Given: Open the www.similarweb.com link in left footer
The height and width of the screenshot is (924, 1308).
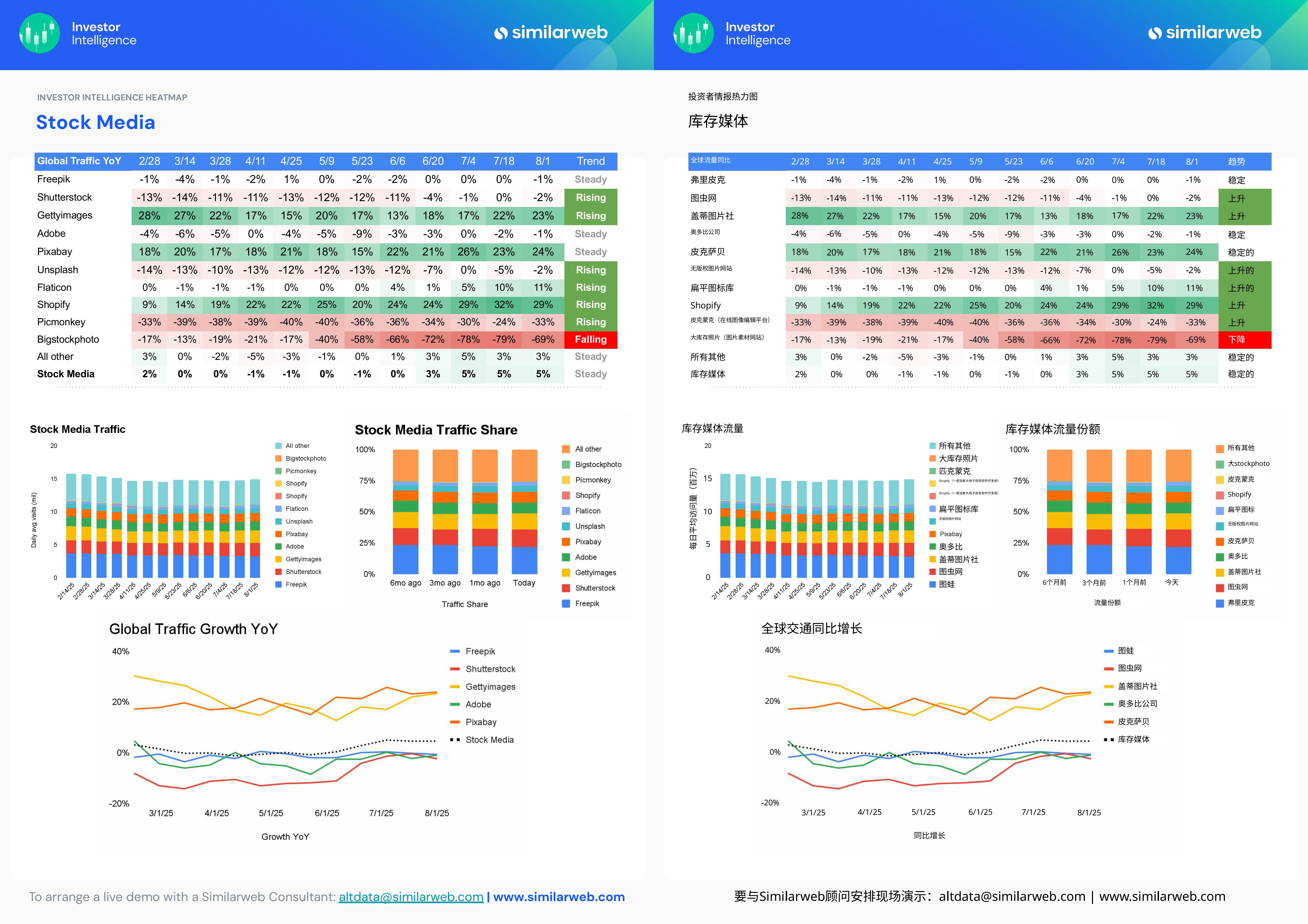Looking at the screenshot, I should [558, 897].
